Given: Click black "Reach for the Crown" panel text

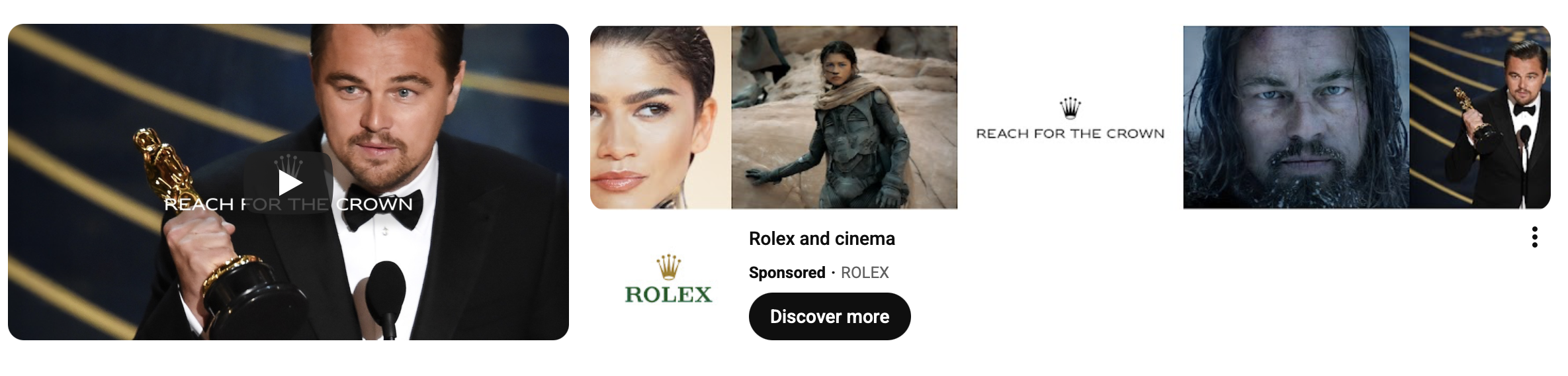Looking at the screenshot, I should point(1070,134).
